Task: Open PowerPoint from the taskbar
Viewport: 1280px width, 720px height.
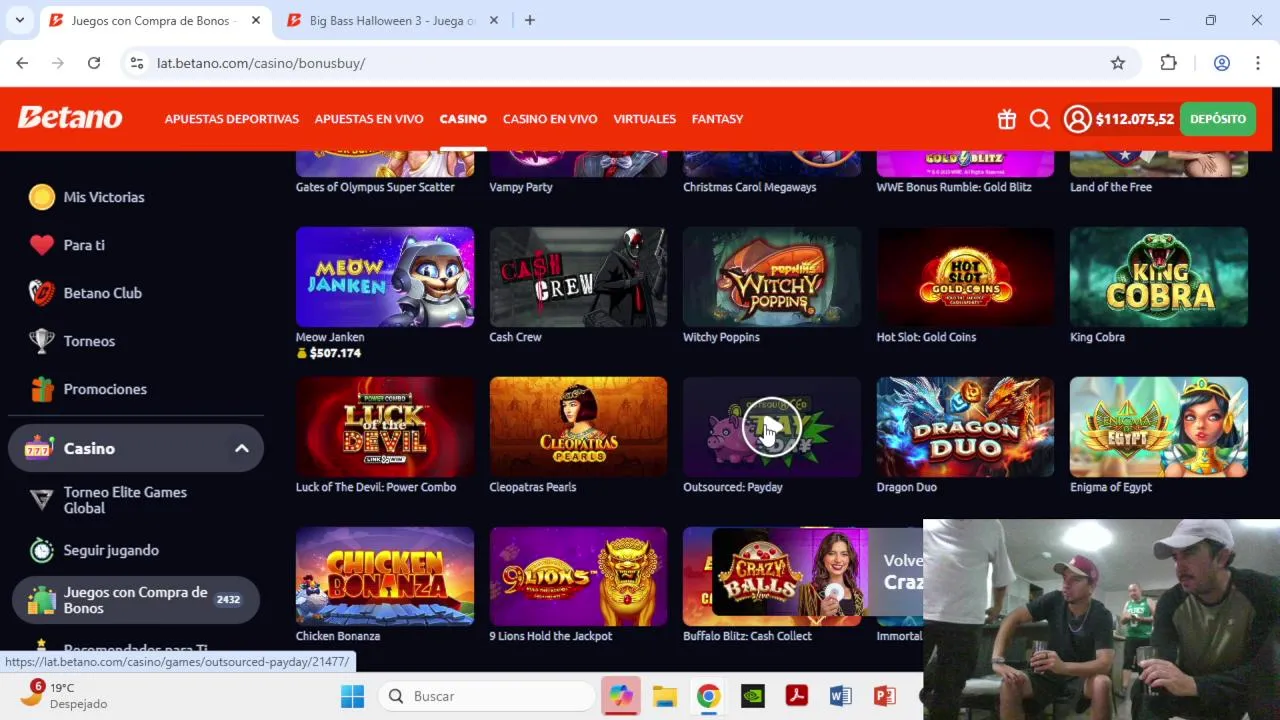Action: tap(884, 696)
